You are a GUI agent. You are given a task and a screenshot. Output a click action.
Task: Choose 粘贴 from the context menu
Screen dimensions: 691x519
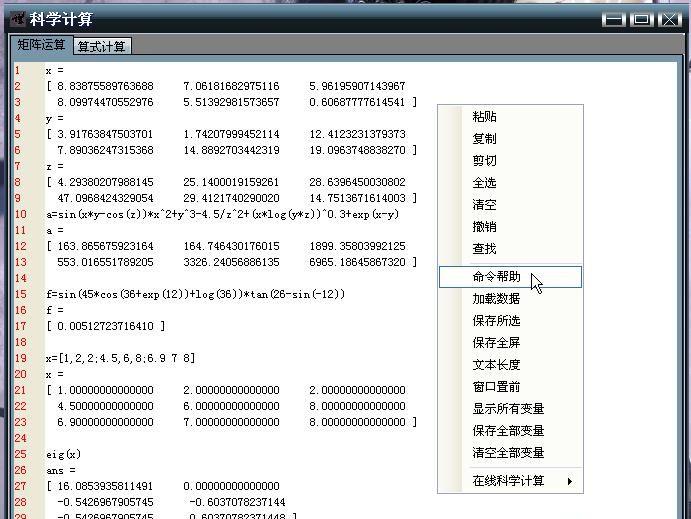tap(484, 117)
